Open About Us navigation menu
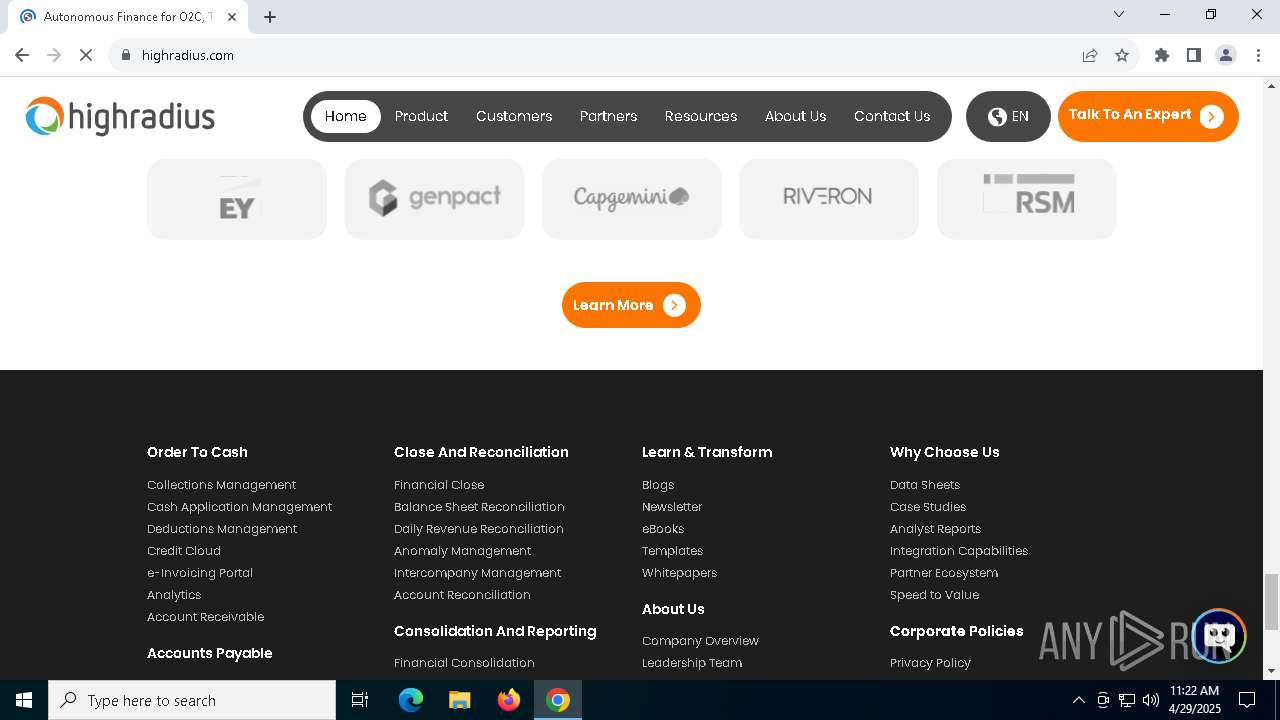1280x720 pixels. (795, 116)
